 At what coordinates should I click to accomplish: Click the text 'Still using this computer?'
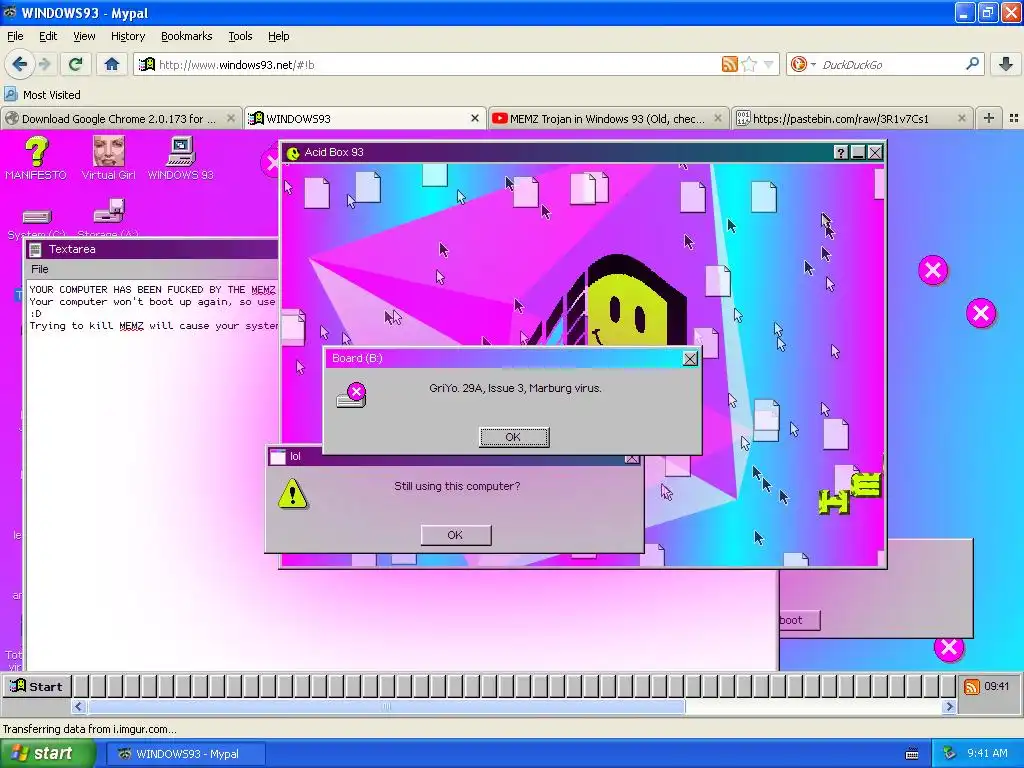(457, 486)
